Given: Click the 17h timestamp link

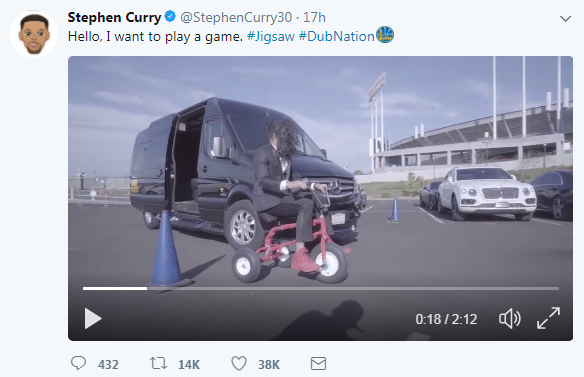Looking at the screenshot, I should 314,18.
